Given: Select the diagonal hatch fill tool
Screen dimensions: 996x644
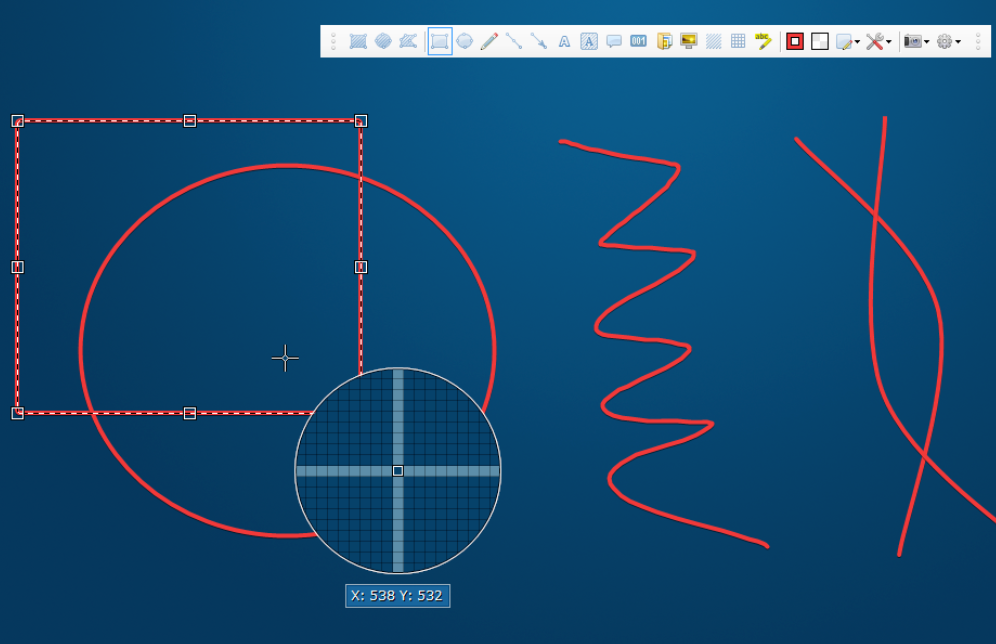Looking at the screenshot, I should [x=713, y=42].
